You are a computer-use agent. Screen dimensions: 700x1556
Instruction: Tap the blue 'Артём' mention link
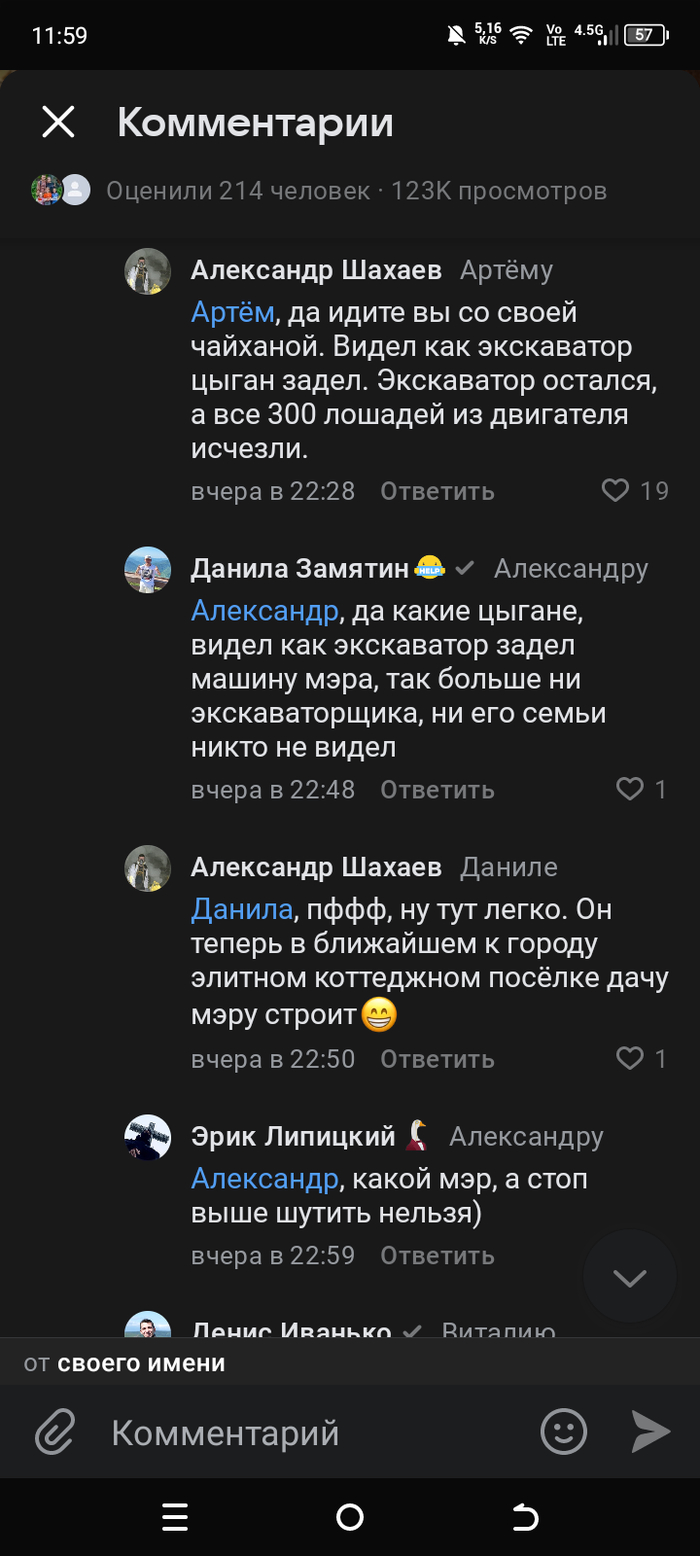232,313
